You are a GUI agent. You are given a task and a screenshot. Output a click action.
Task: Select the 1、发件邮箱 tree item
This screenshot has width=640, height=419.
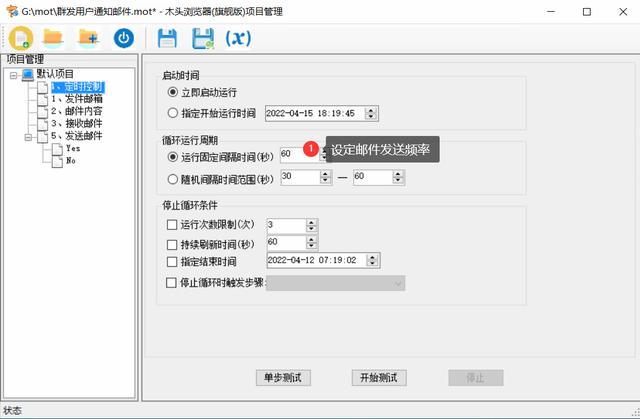coord(76,99)
